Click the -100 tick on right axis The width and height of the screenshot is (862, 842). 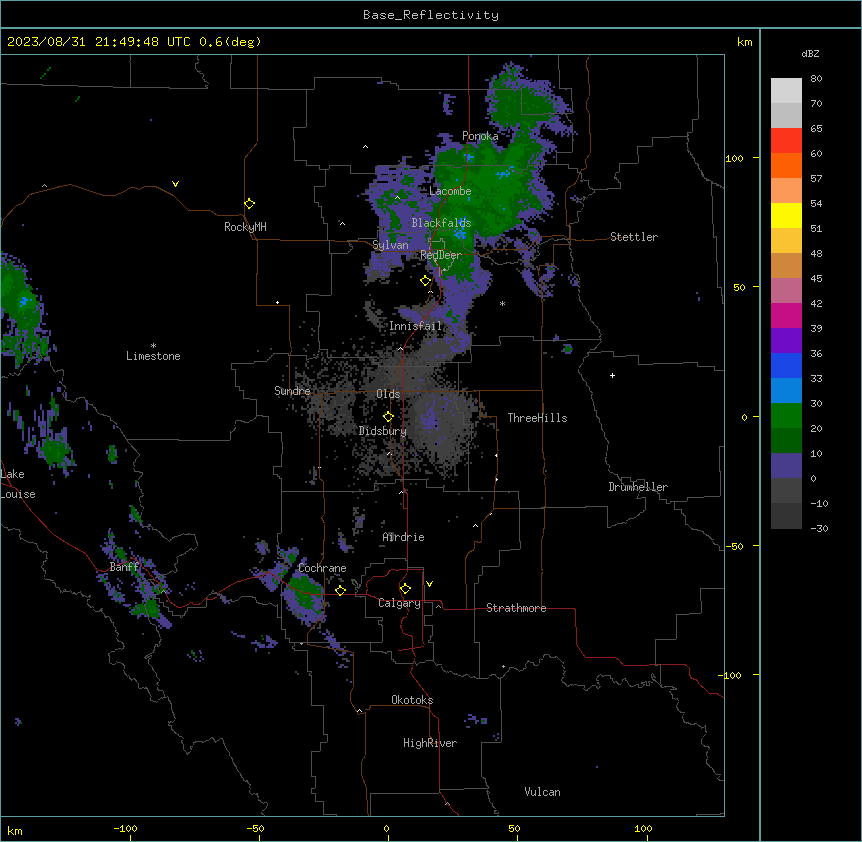(731, 675)
